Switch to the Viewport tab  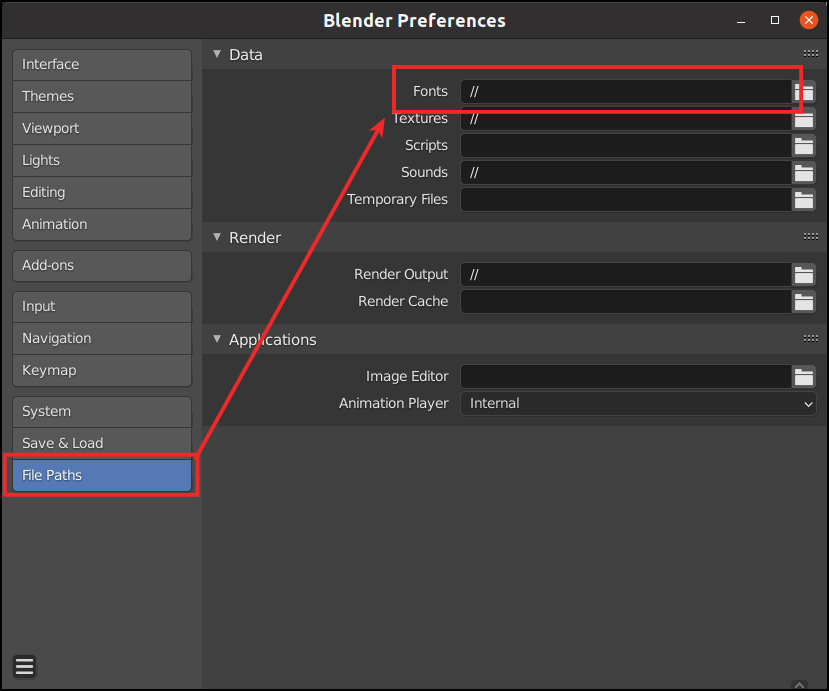point(102,128)
